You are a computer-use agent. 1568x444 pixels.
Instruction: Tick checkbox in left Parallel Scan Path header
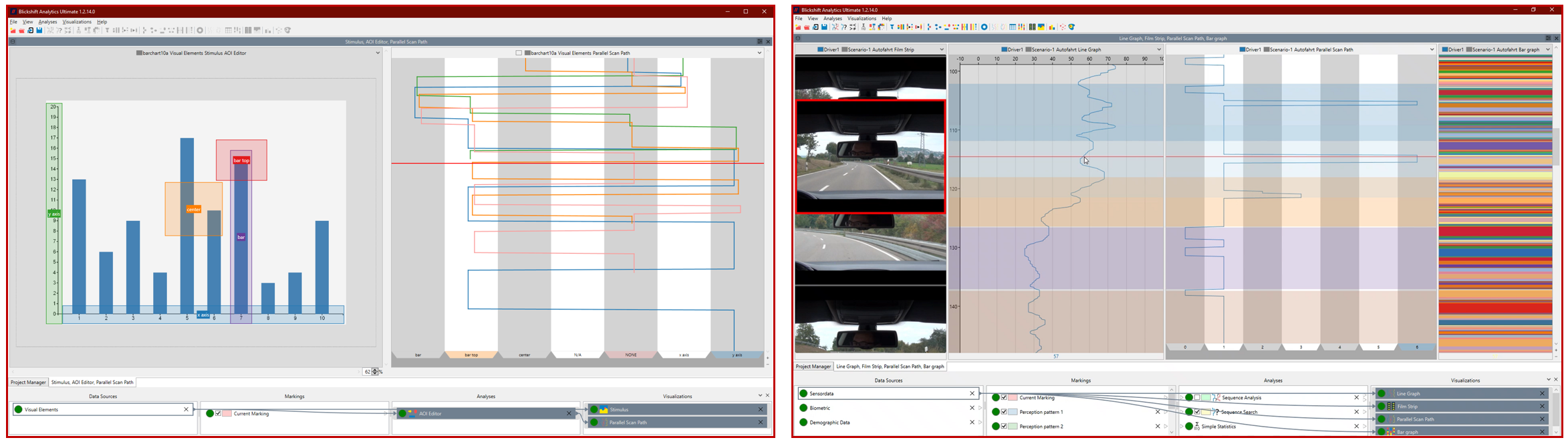519,53
